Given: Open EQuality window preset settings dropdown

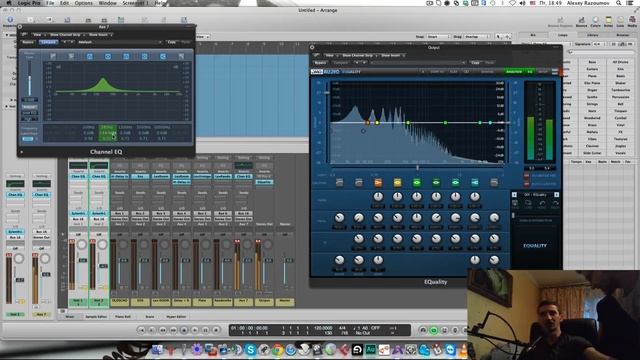Looking at the screenshot, I should point(417,63).
